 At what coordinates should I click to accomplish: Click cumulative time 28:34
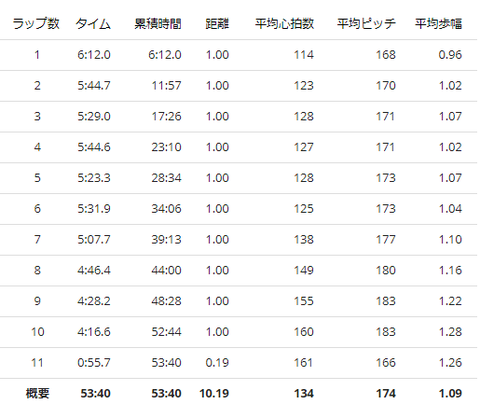coord(166,178)
